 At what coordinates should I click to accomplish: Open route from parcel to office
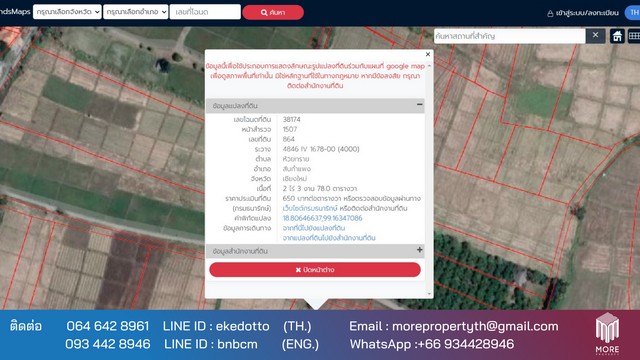pyautogui.click(x=329, y=238)
